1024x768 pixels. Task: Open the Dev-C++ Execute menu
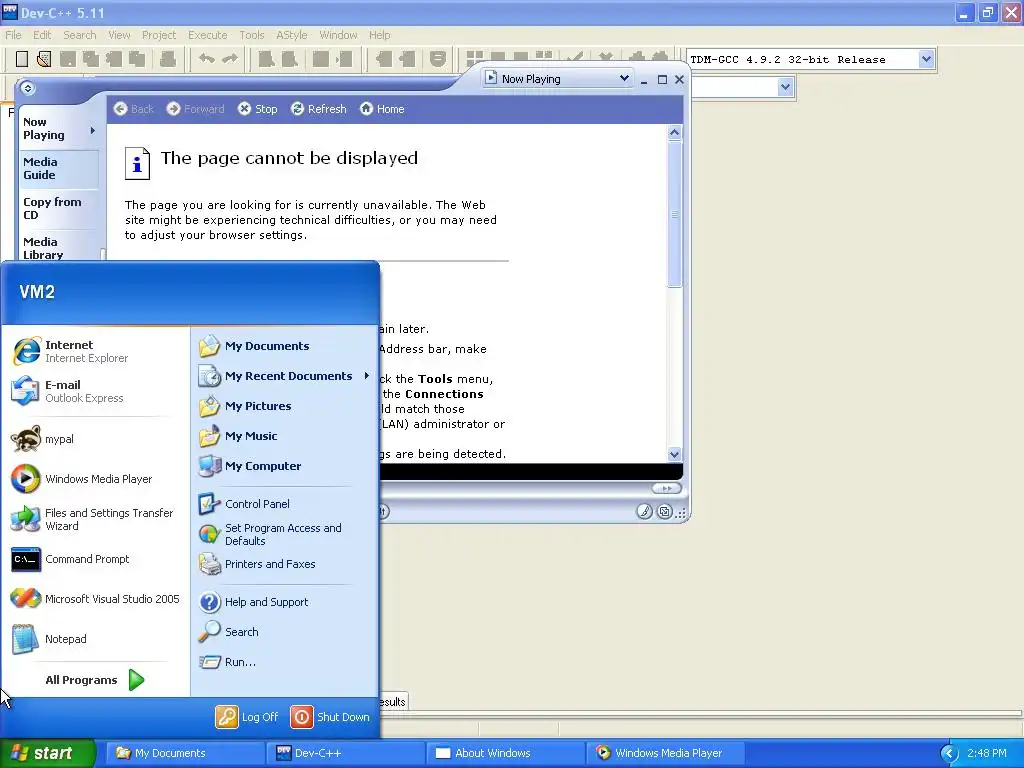(208, 35)
